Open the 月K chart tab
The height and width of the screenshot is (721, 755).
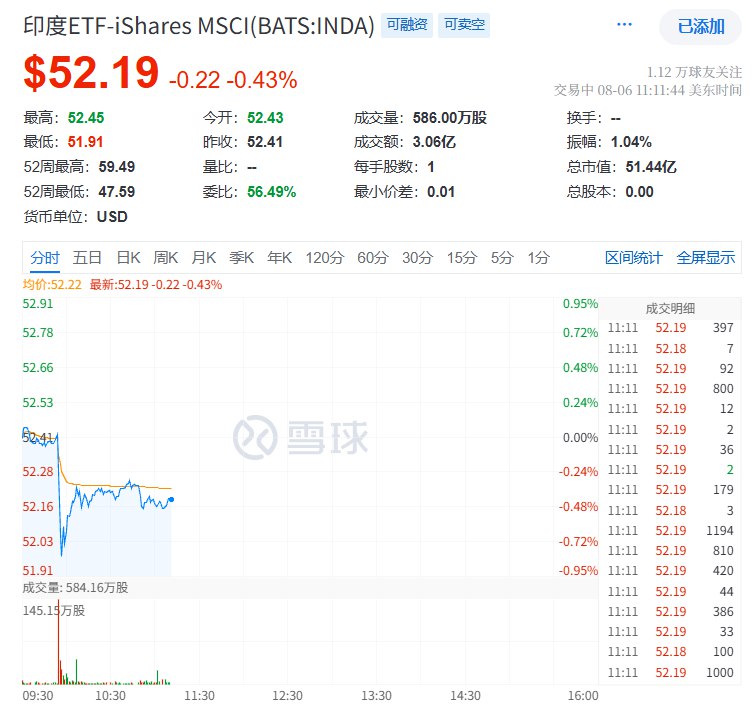[204, 258]
